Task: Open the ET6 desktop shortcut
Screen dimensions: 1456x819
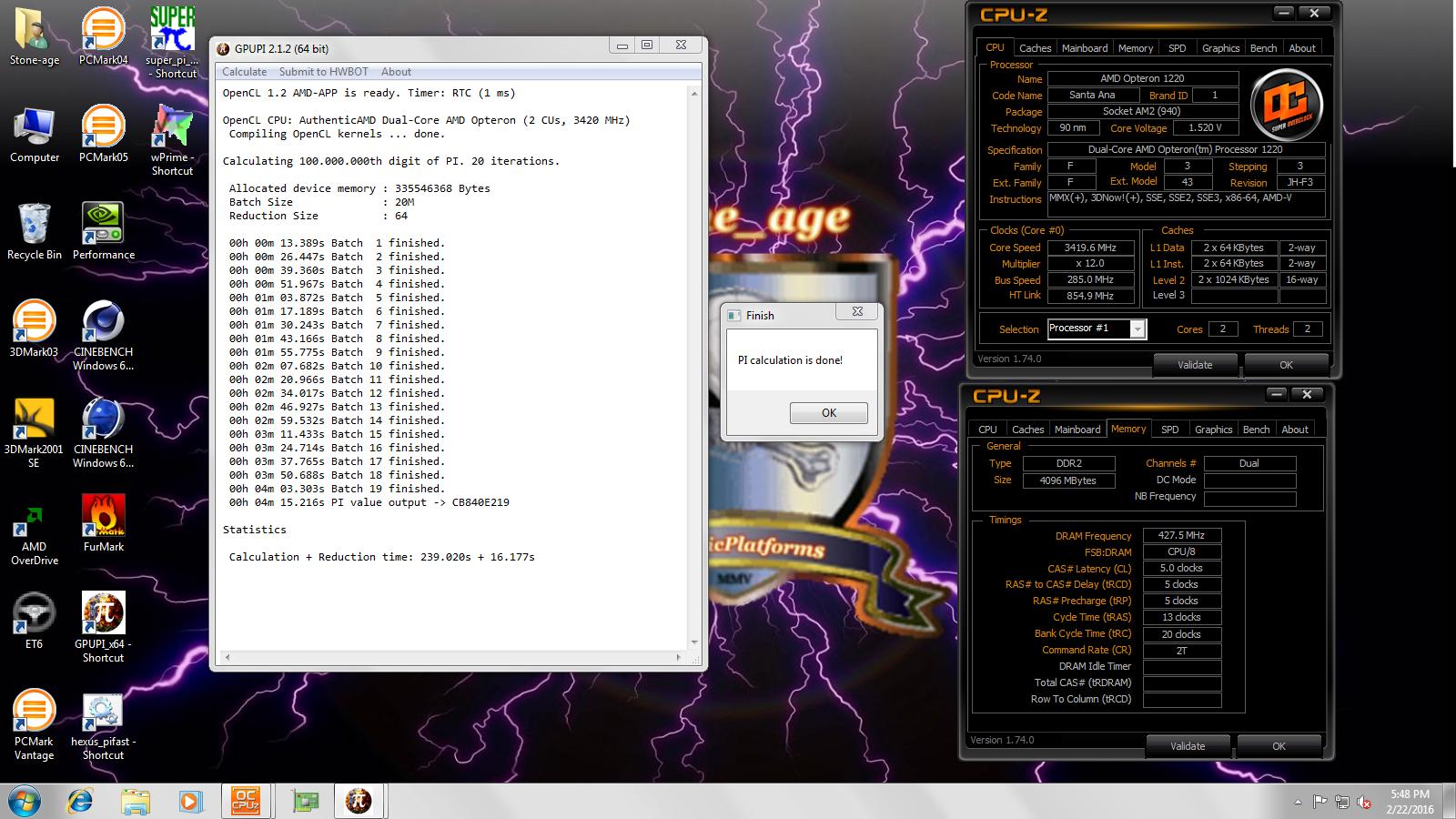Action: coord(35,621)
